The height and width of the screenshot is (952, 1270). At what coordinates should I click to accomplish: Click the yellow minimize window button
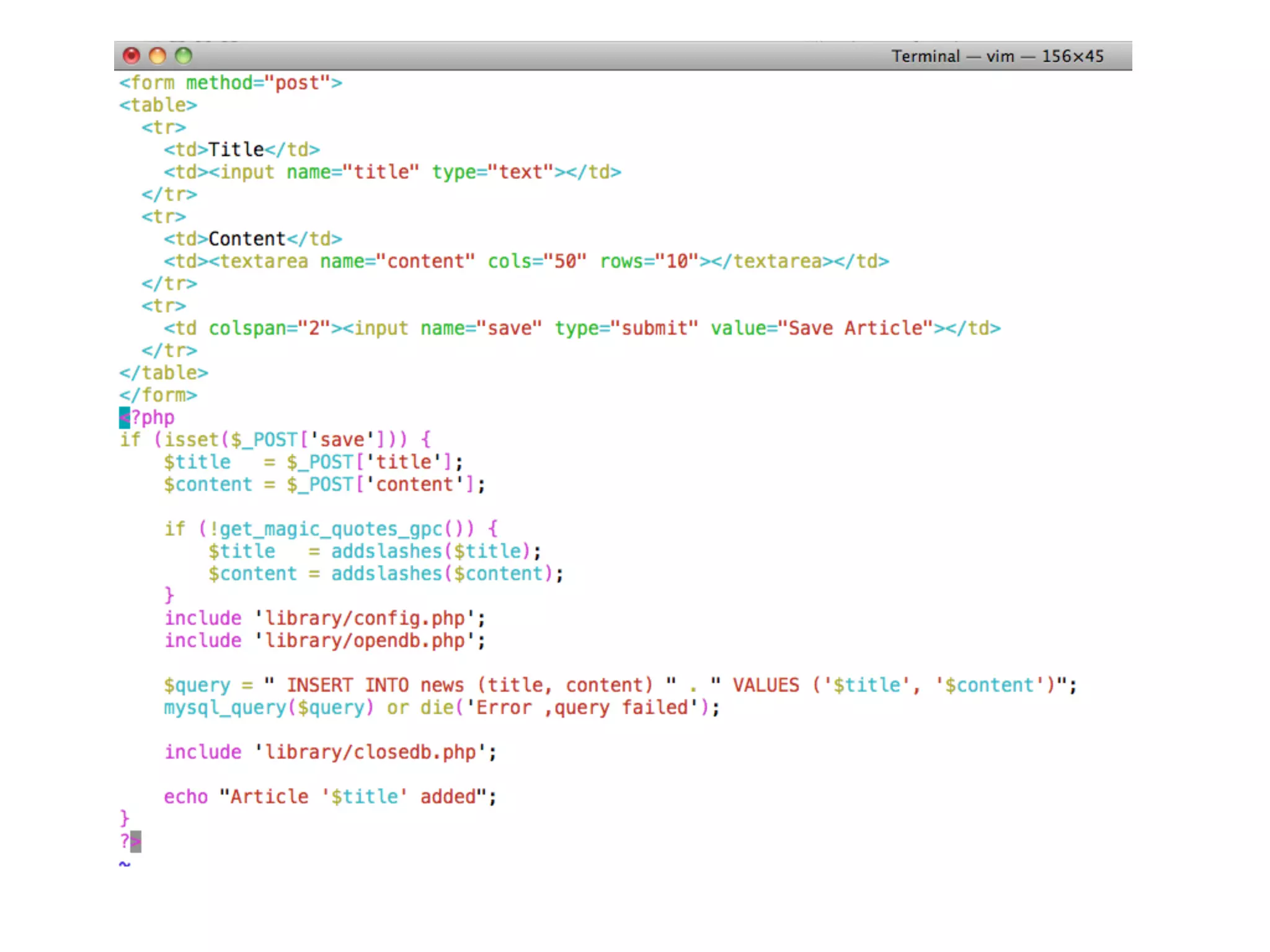coord(158,56)
